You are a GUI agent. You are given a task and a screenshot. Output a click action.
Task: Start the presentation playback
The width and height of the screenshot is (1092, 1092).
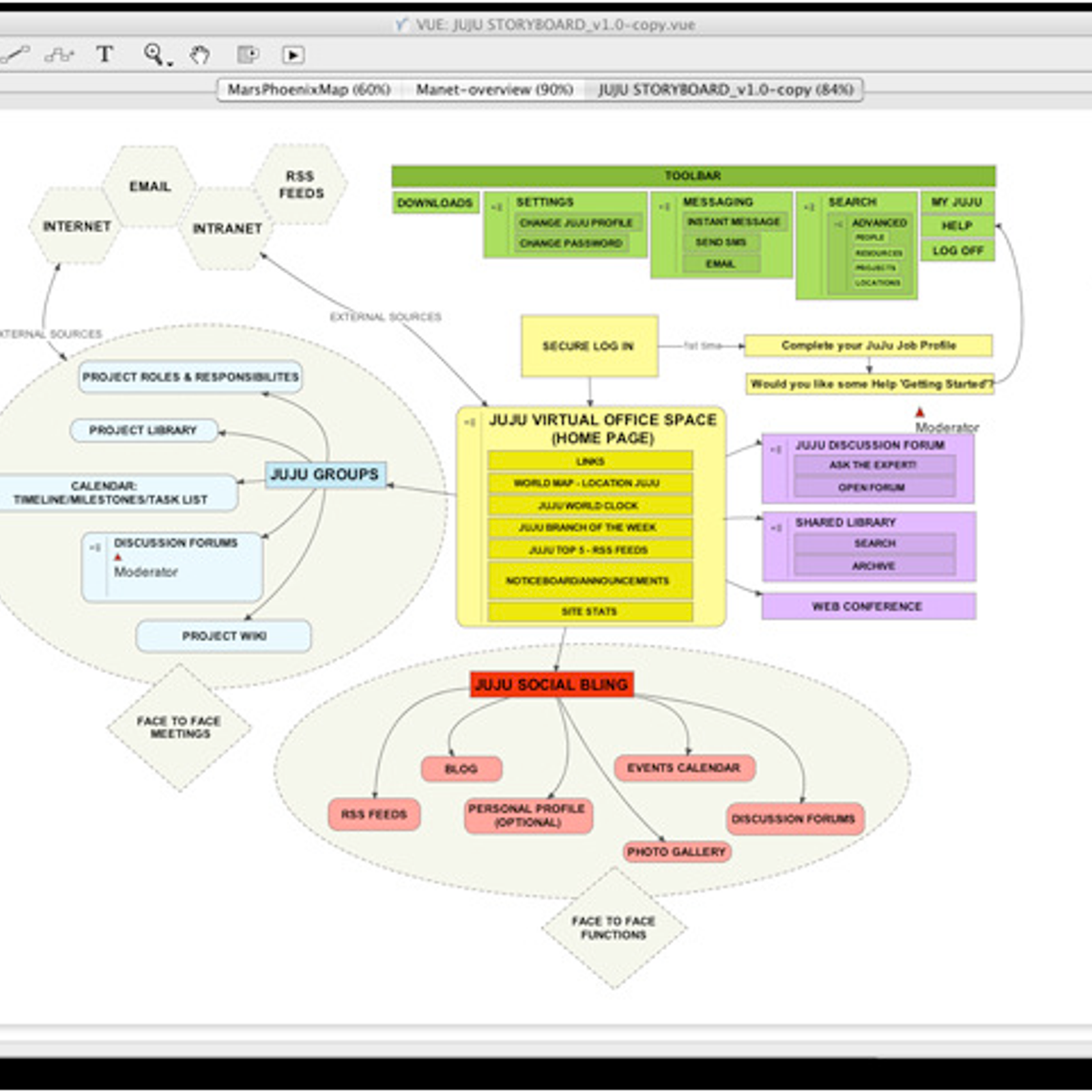coord(293,55)
